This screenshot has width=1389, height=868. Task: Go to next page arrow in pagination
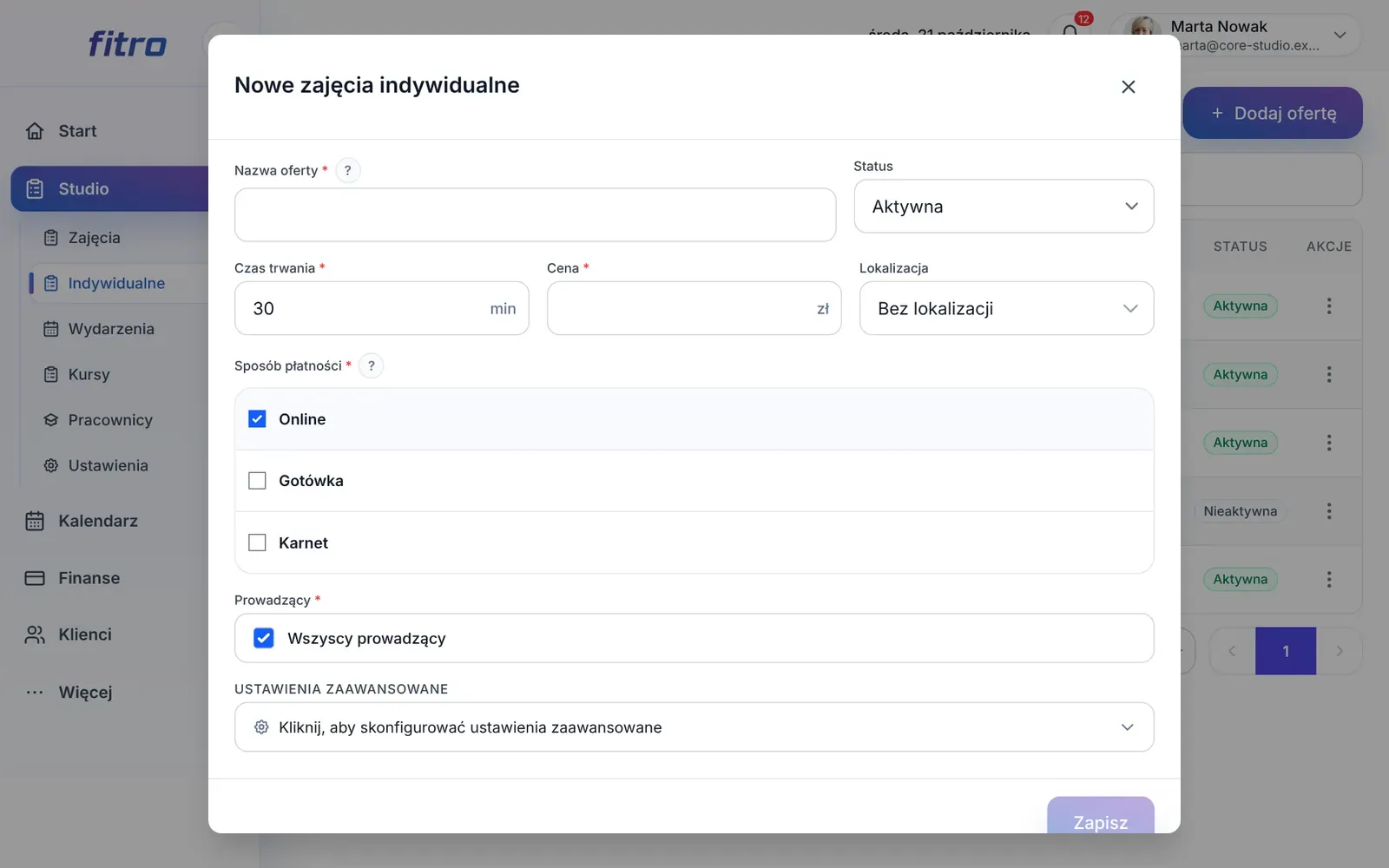click(1340, 651)
